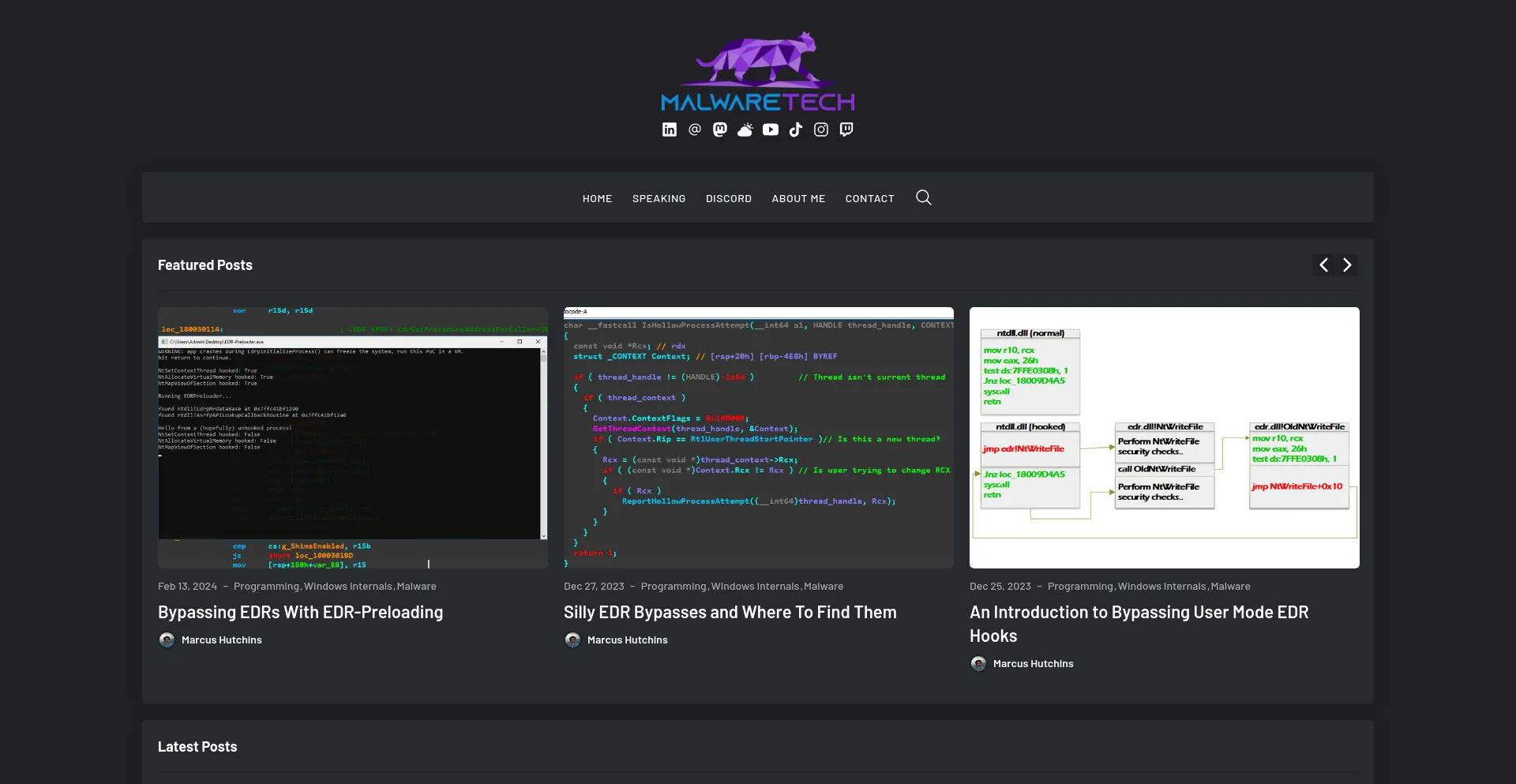
Task: Click Windows Internals category under Feb 13 post
Action: point(348,587)
